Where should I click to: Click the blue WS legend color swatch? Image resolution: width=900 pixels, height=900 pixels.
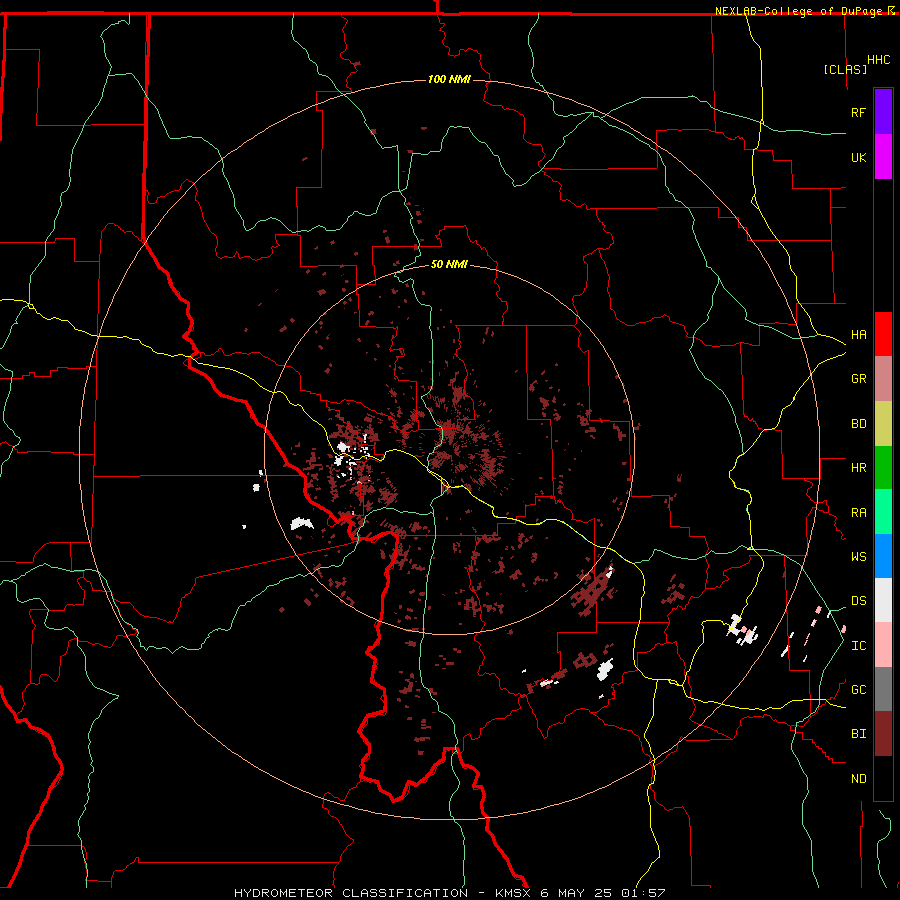883,556
